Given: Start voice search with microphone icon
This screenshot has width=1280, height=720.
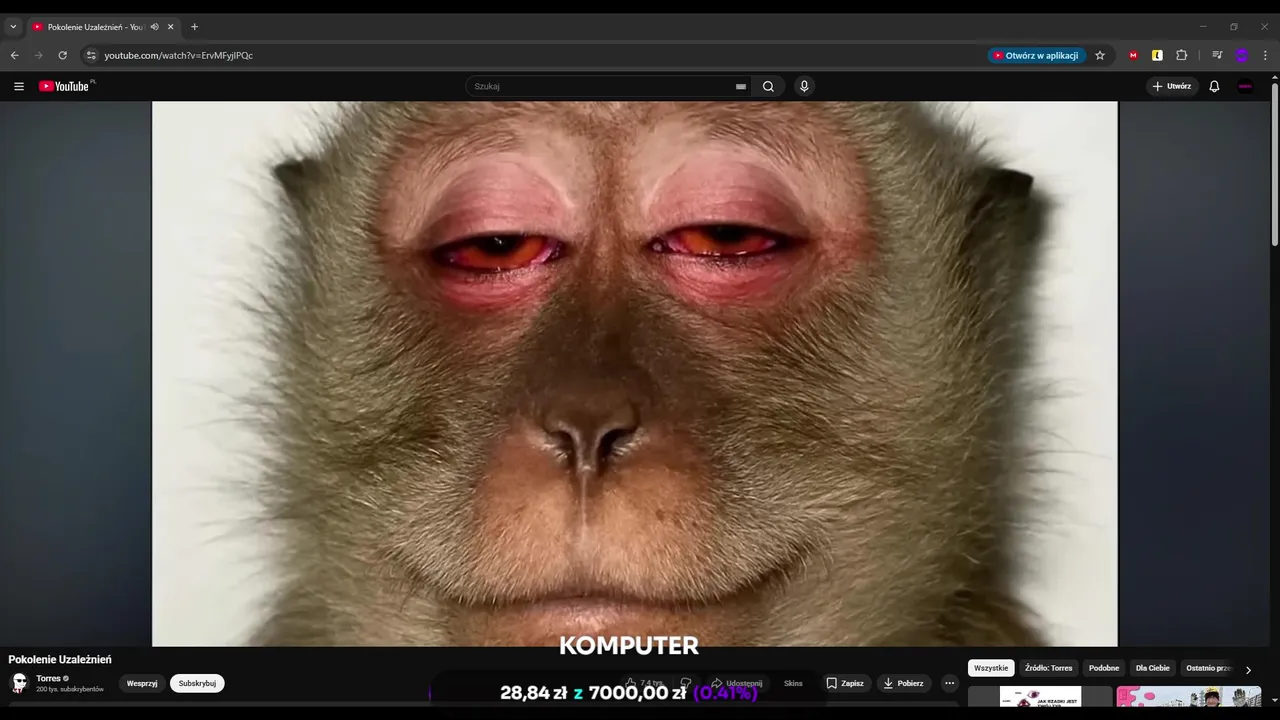Looking at the screenshot, I should pos(804,86).
